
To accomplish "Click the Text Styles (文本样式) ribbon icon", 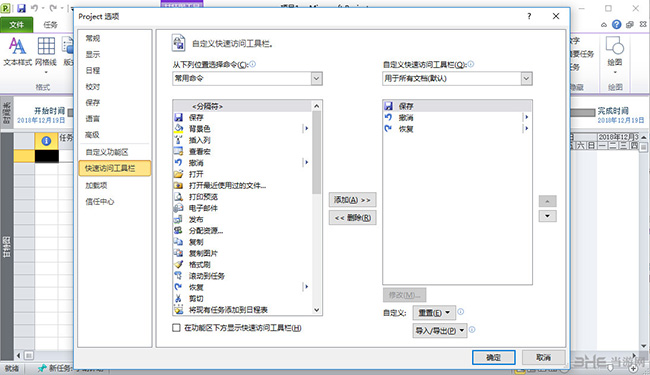I will pyautogui.click(x=17, y=46).
